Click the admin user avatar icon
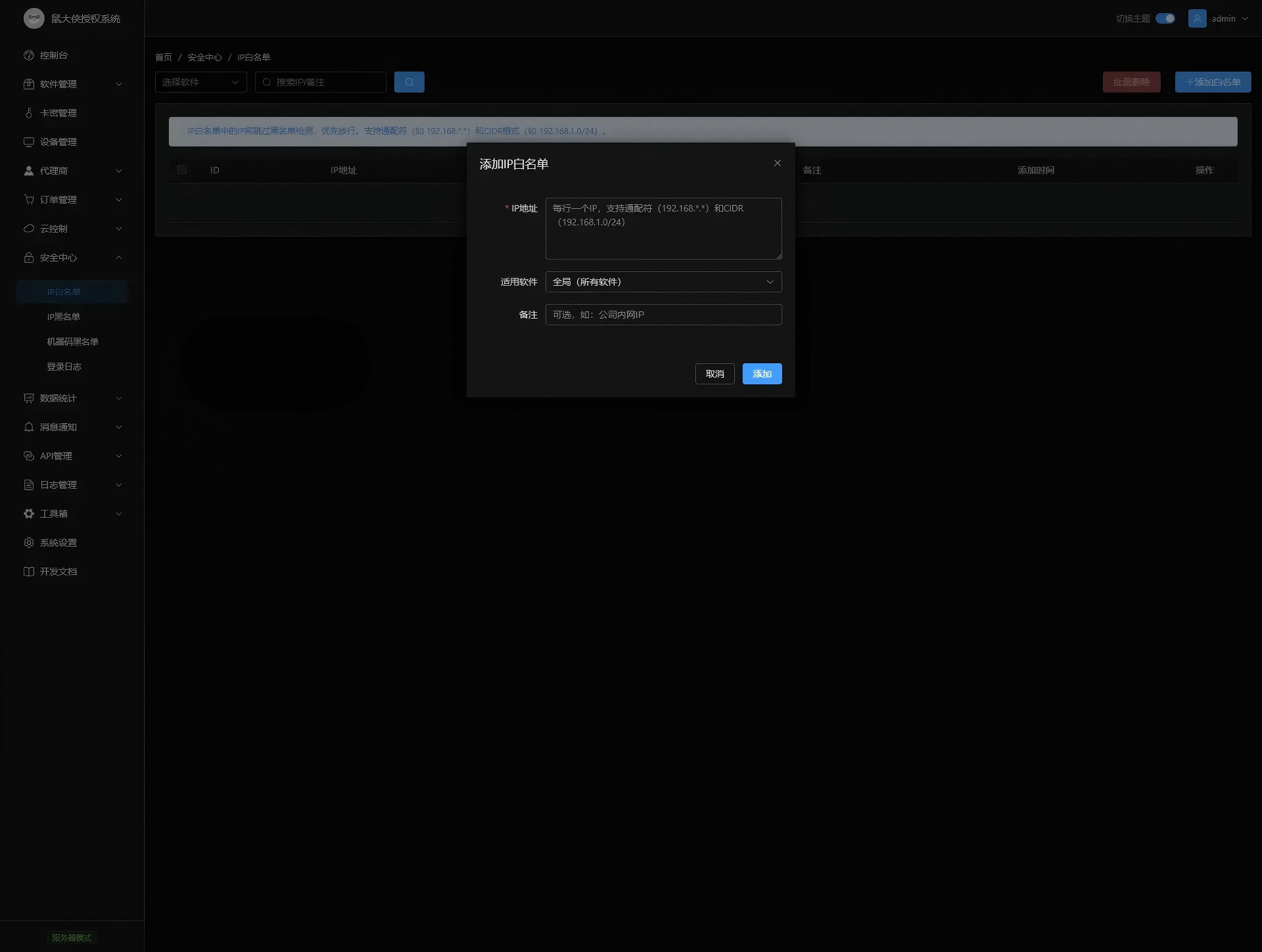The height and width of the screenshot is (952, 1262). (x=1197, y=18)
